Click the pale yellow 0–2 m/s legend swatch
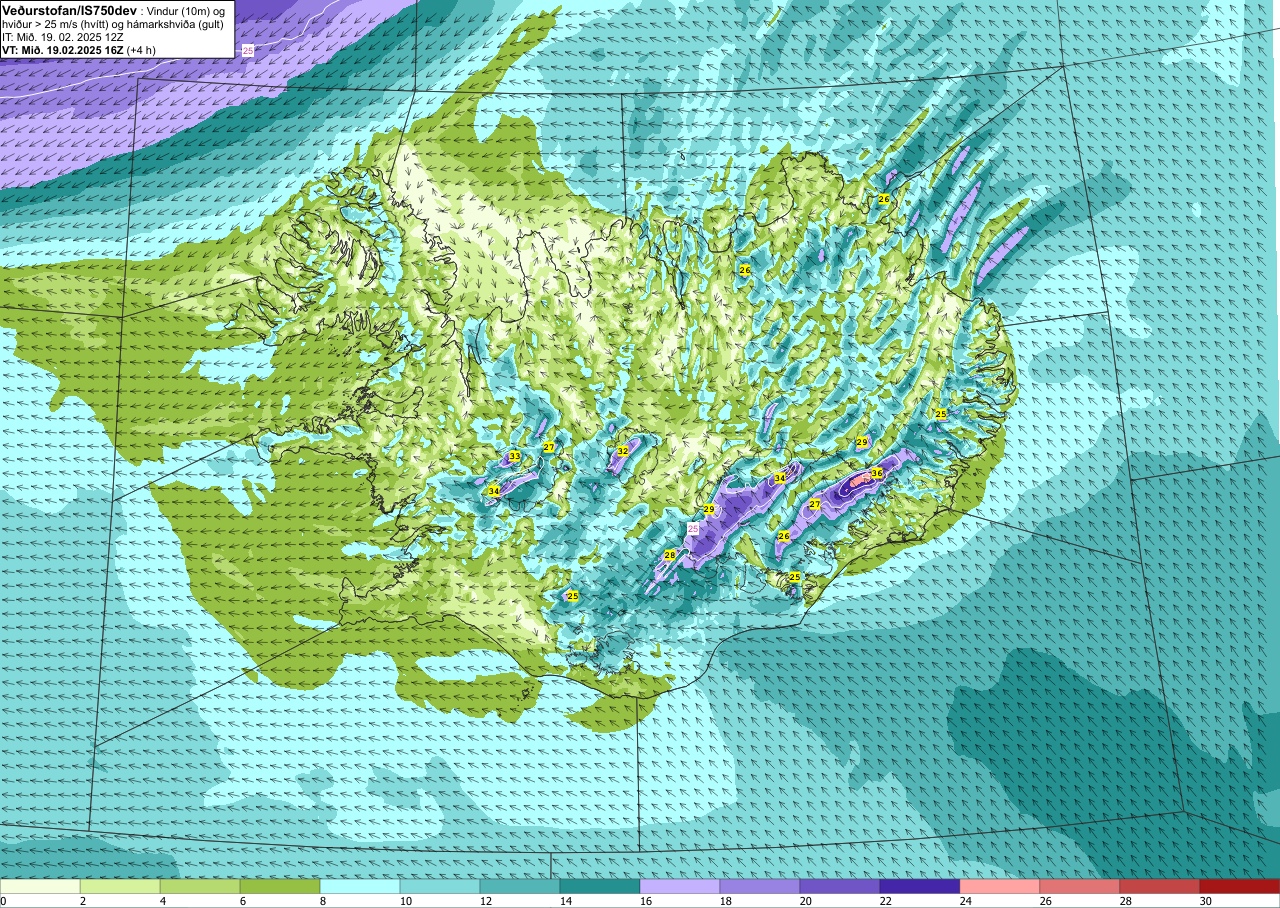The height and width of the screenshot is (908, 1280). 40,886
